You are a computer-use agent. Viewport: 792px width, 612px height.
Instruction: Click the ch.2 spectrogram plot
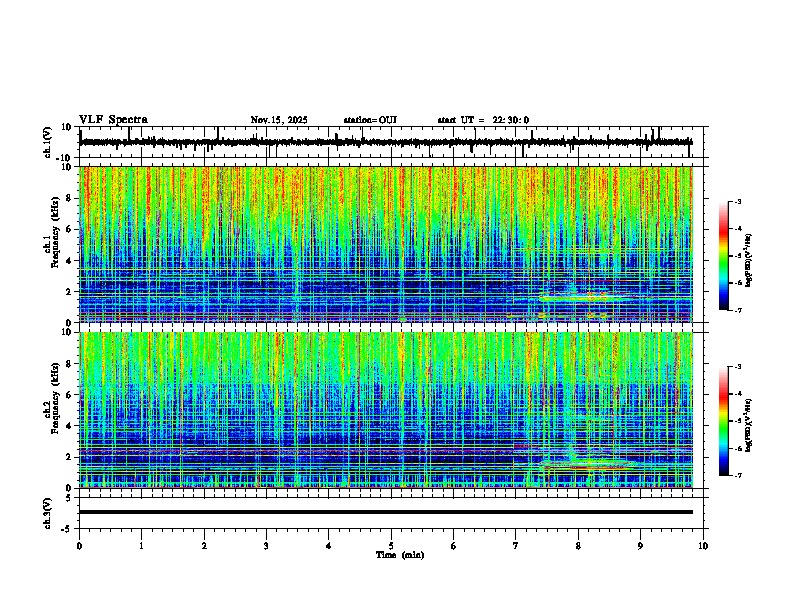tap(386, 410)
